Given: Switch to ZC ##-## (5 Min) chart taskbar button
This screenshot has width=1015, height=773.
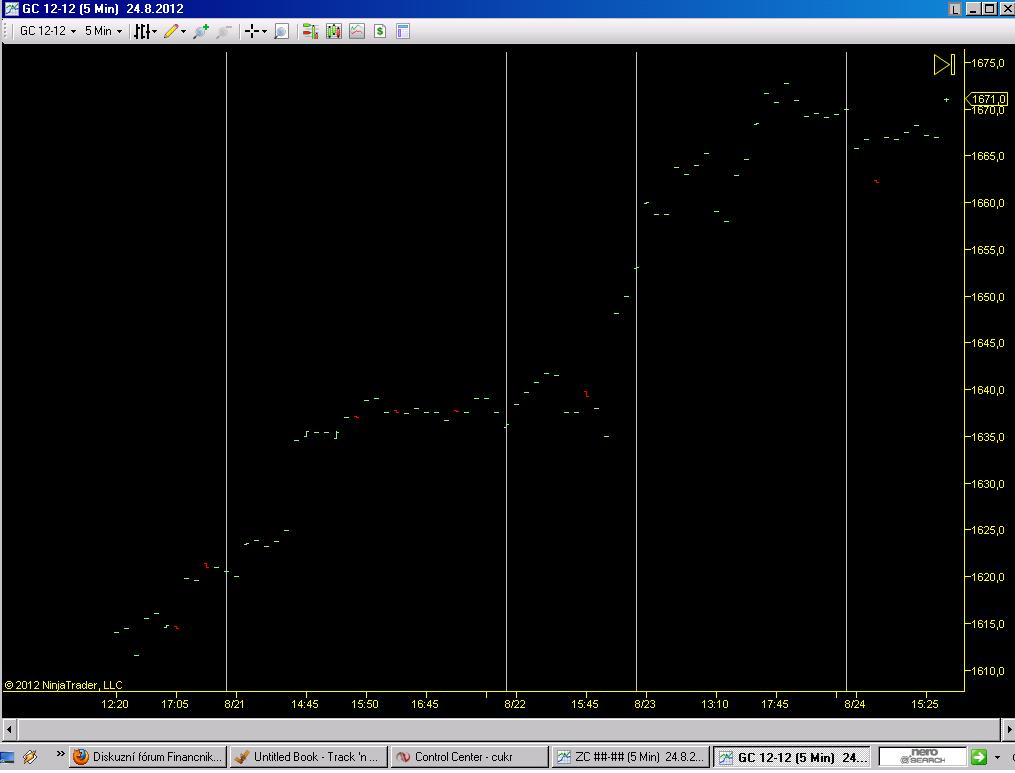Looking at the screenshot, I should [x=630, y=757].
